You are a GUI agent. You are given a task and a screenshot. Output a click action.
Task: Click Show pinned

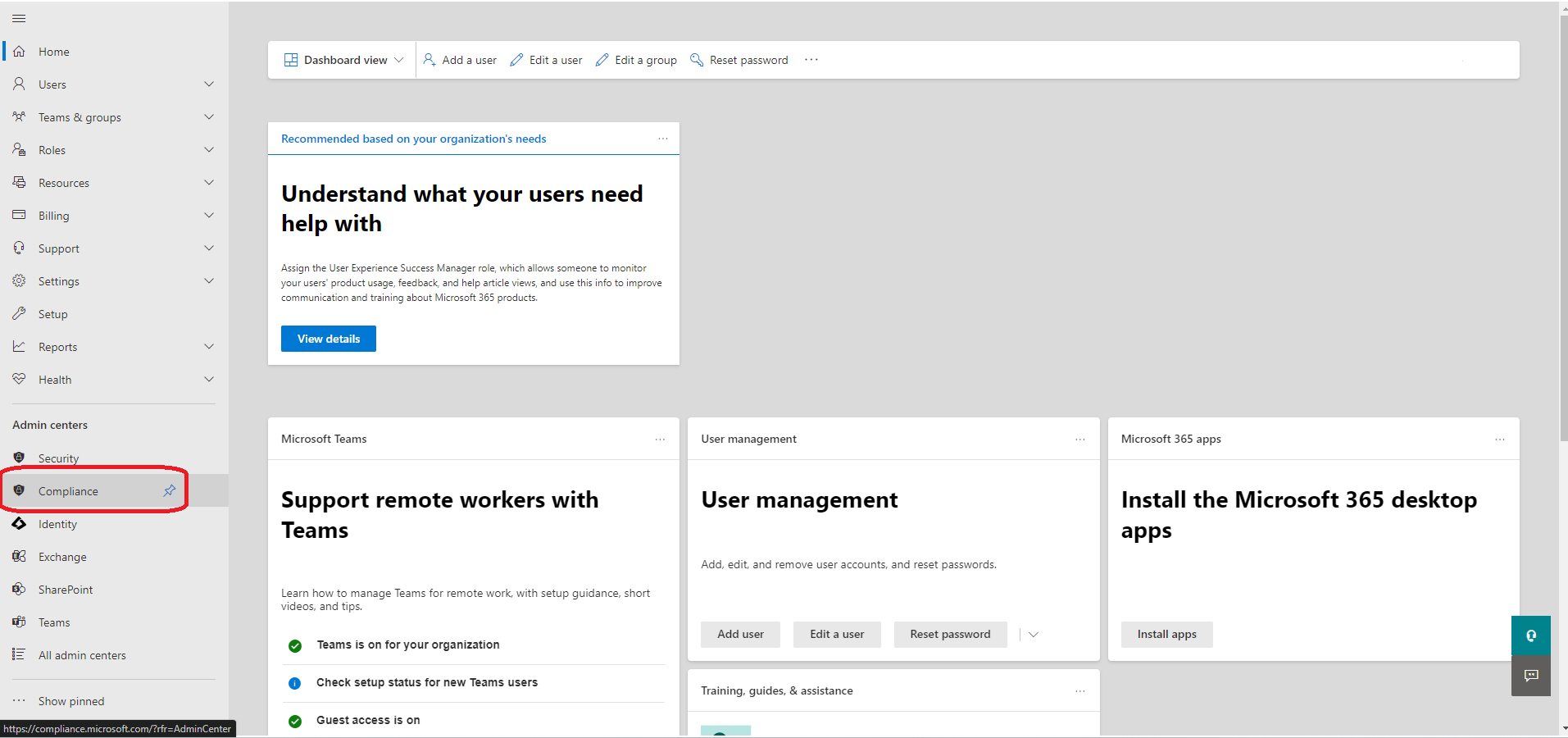[x=114, y=701]
